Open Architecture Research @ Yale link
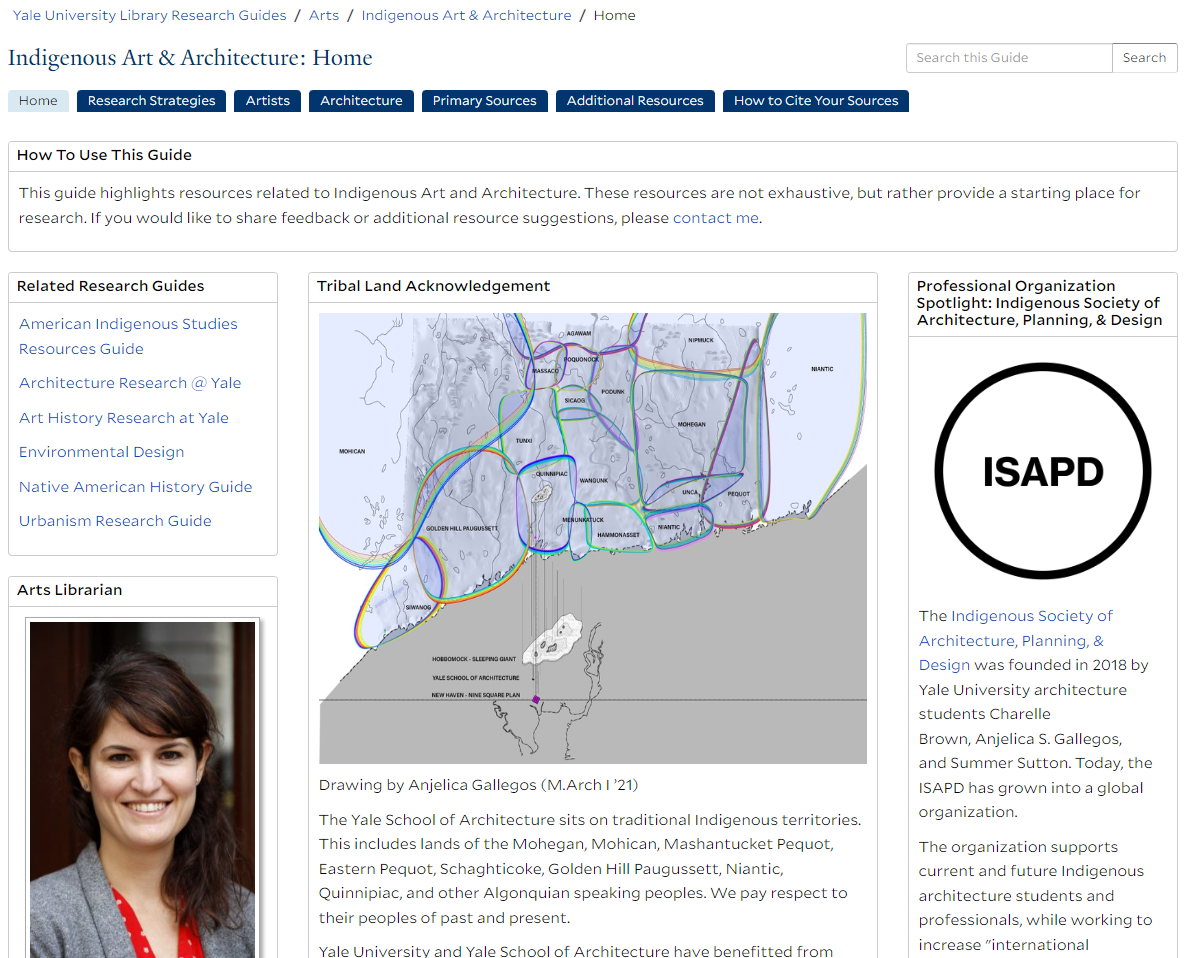This screenshot has height=958, width=1187. (130, 383)
